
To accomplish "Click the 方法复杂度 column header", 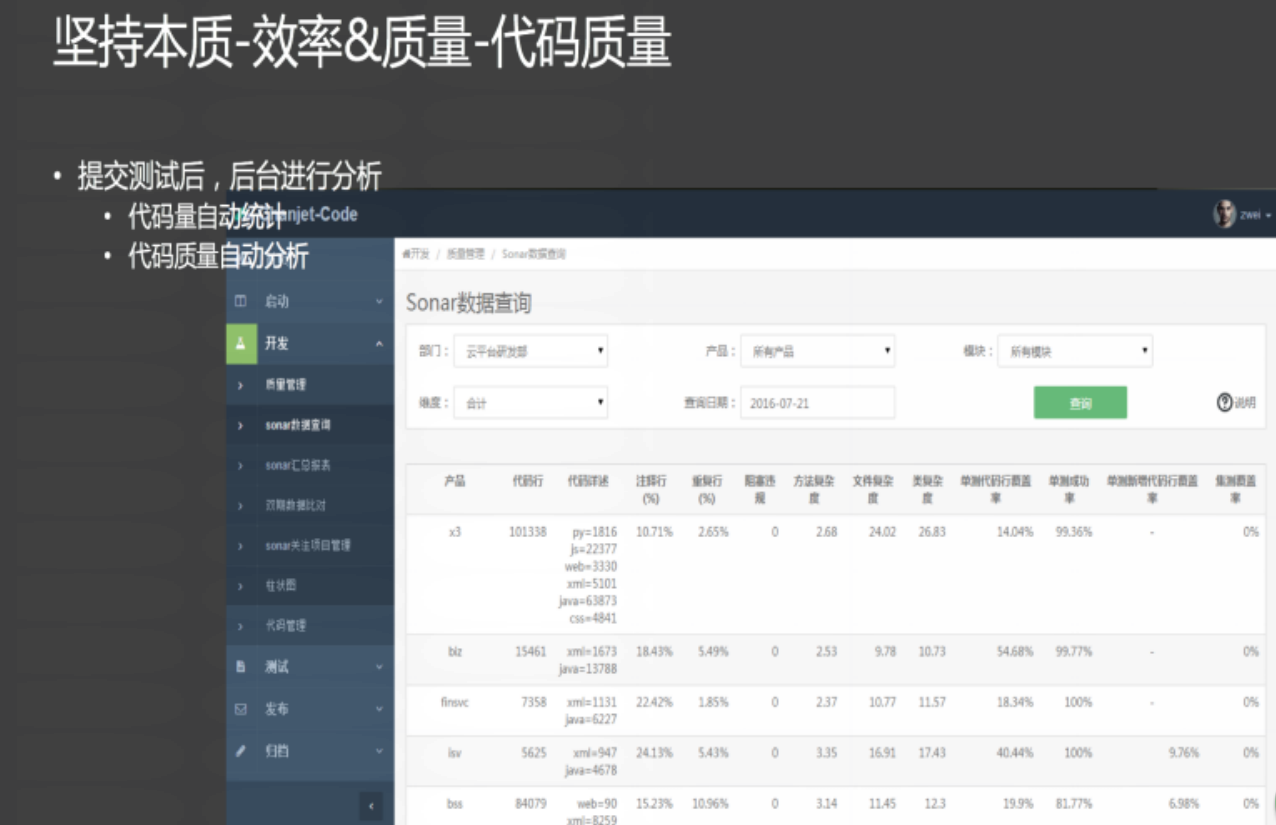I will tap(815, 489).
